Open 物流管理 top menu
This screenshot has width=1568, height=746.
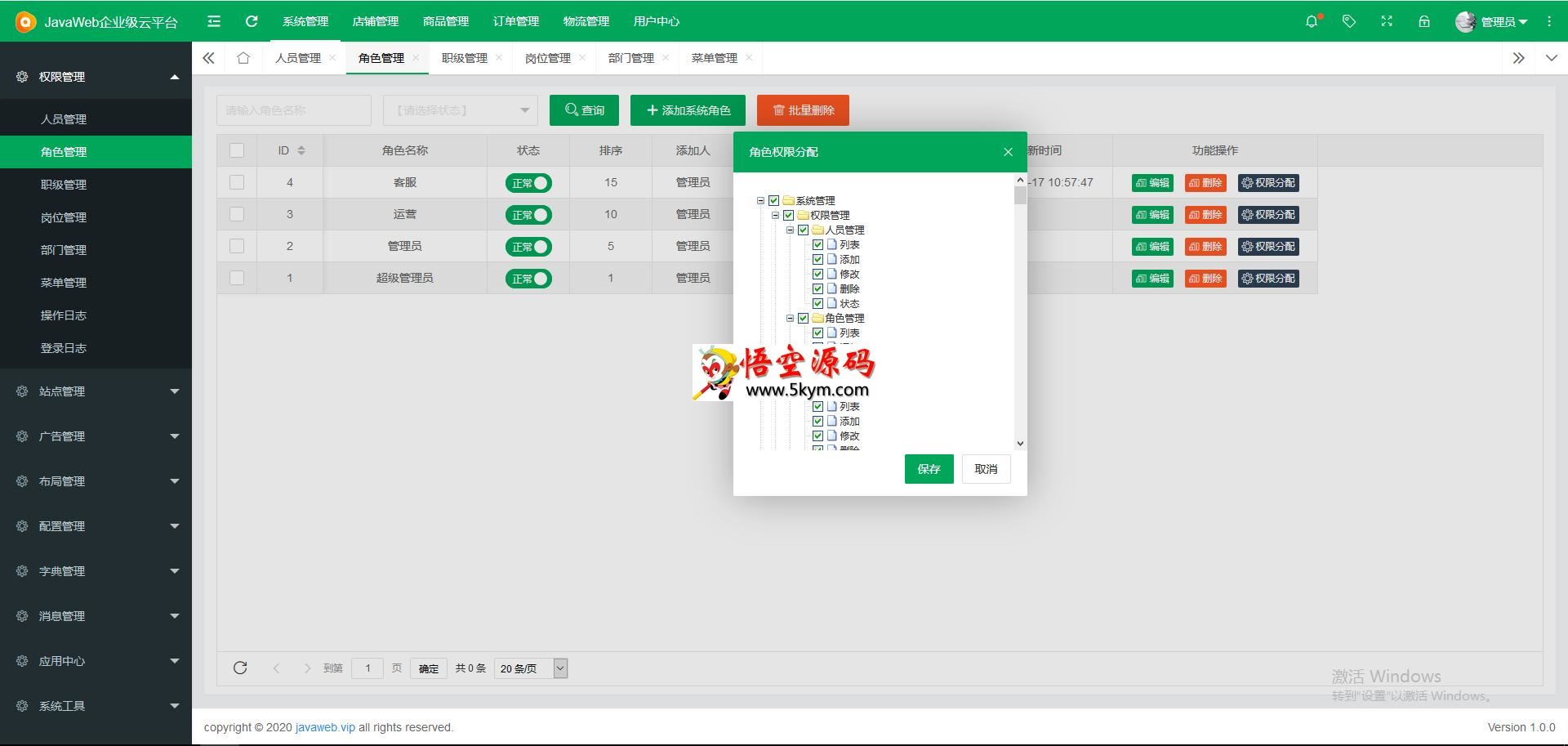(586, 21)
